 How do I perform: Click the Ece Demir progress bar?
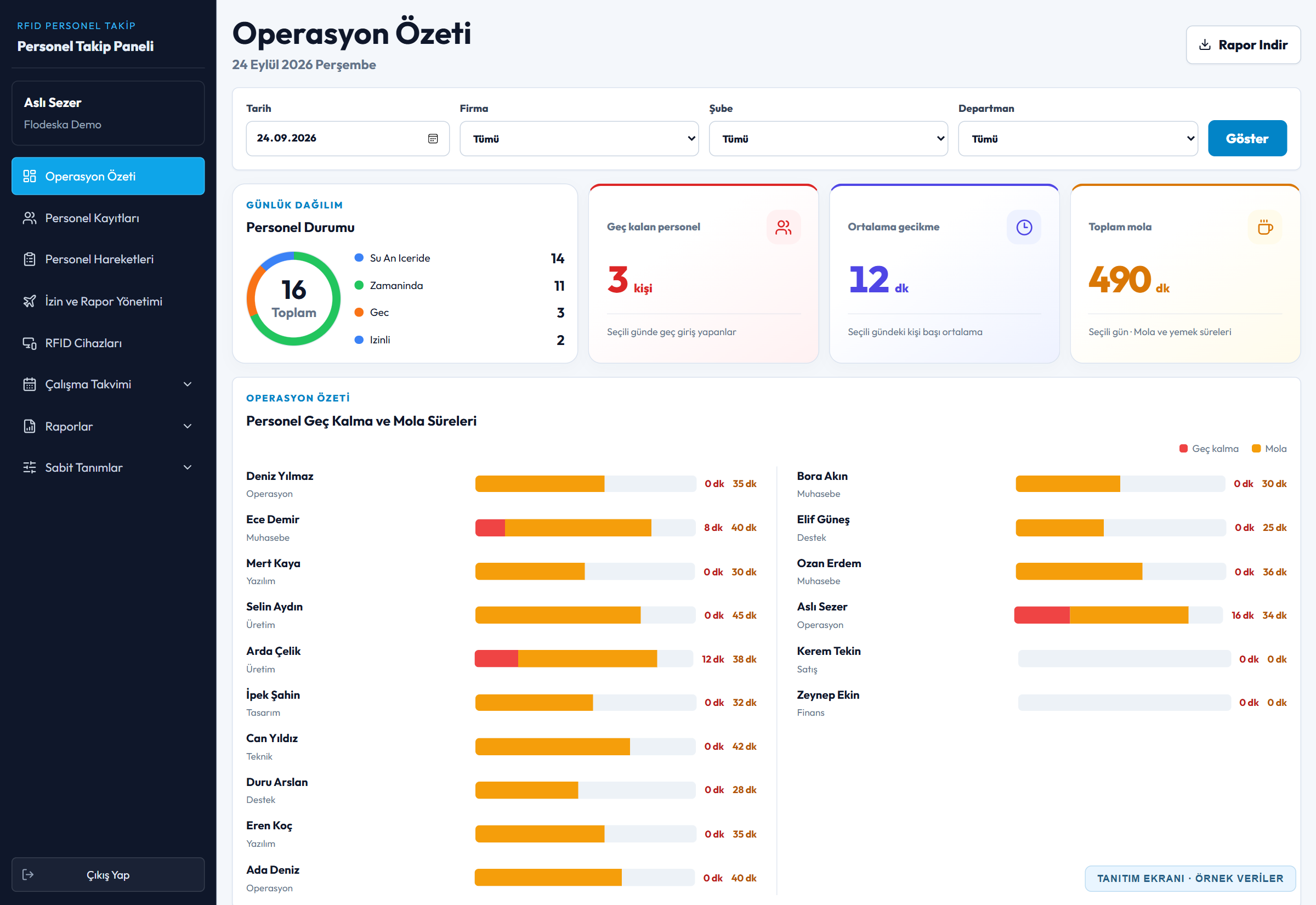pos(585,527)
